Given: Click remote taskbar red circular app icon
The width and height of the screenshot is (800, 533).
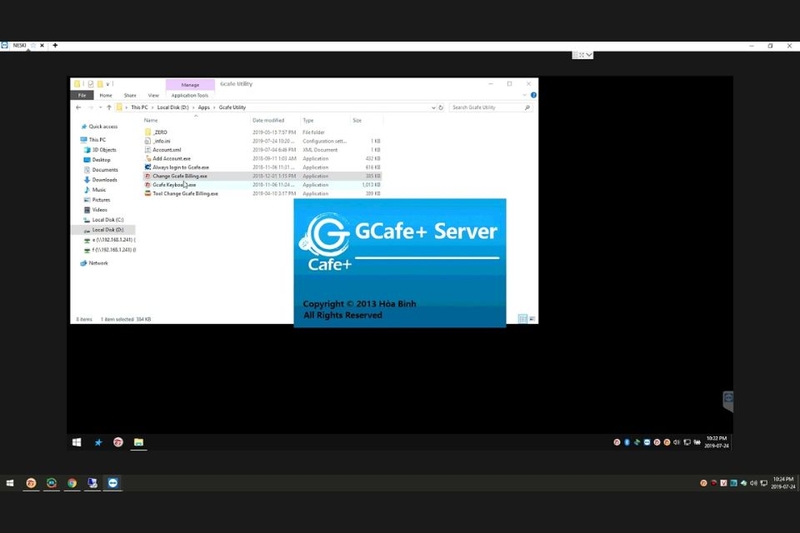Looking at the screenshot, I should (118, 442).
